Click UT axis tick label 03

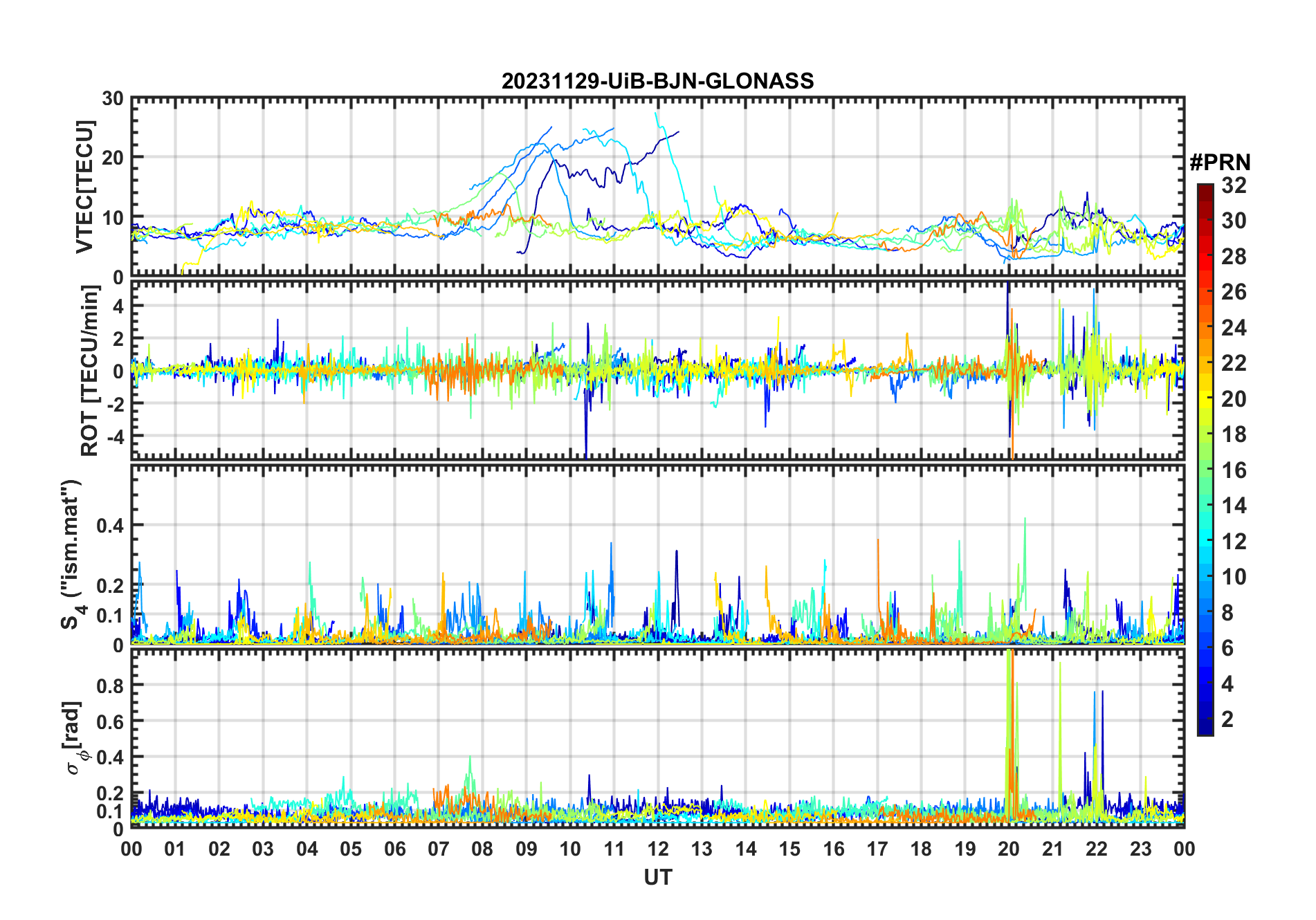pos(263,849)
